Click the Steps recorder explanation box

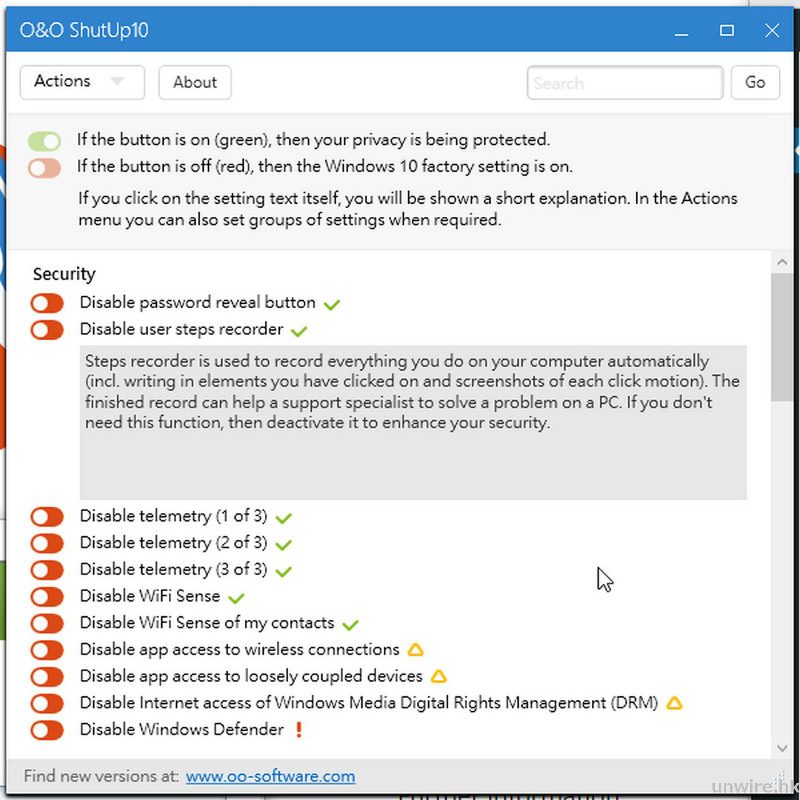tap(413, 422)
